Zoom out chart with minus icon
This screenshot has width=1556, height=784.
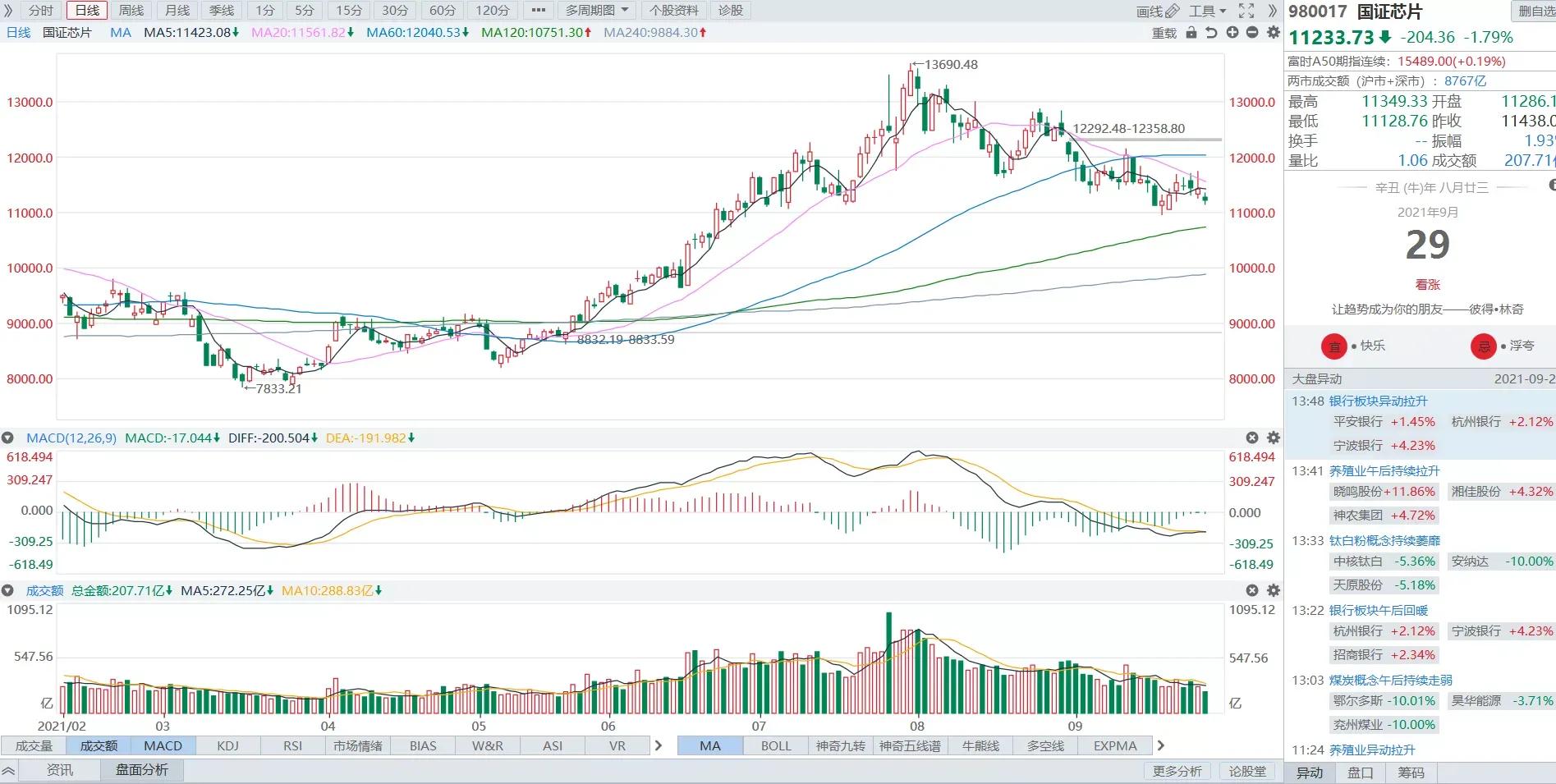pyautogui.click(x=1252, y=33)
